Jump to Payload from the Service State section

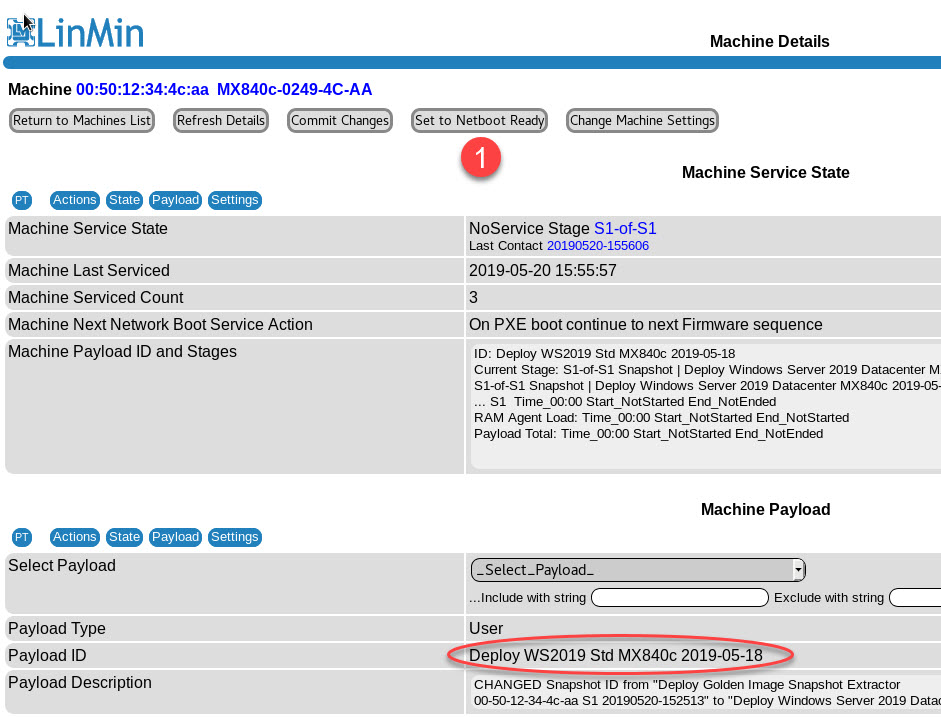coord(176,200)
